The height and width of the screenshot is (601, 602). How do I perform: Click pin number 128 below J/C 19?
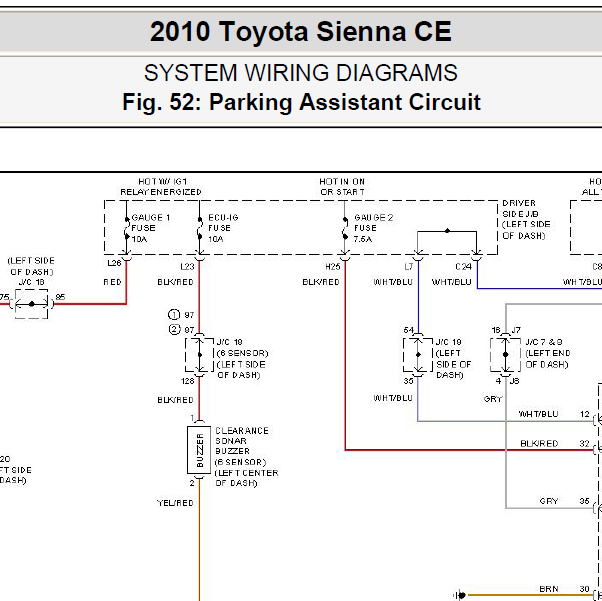pyautogui.click(x=188, y=381)
